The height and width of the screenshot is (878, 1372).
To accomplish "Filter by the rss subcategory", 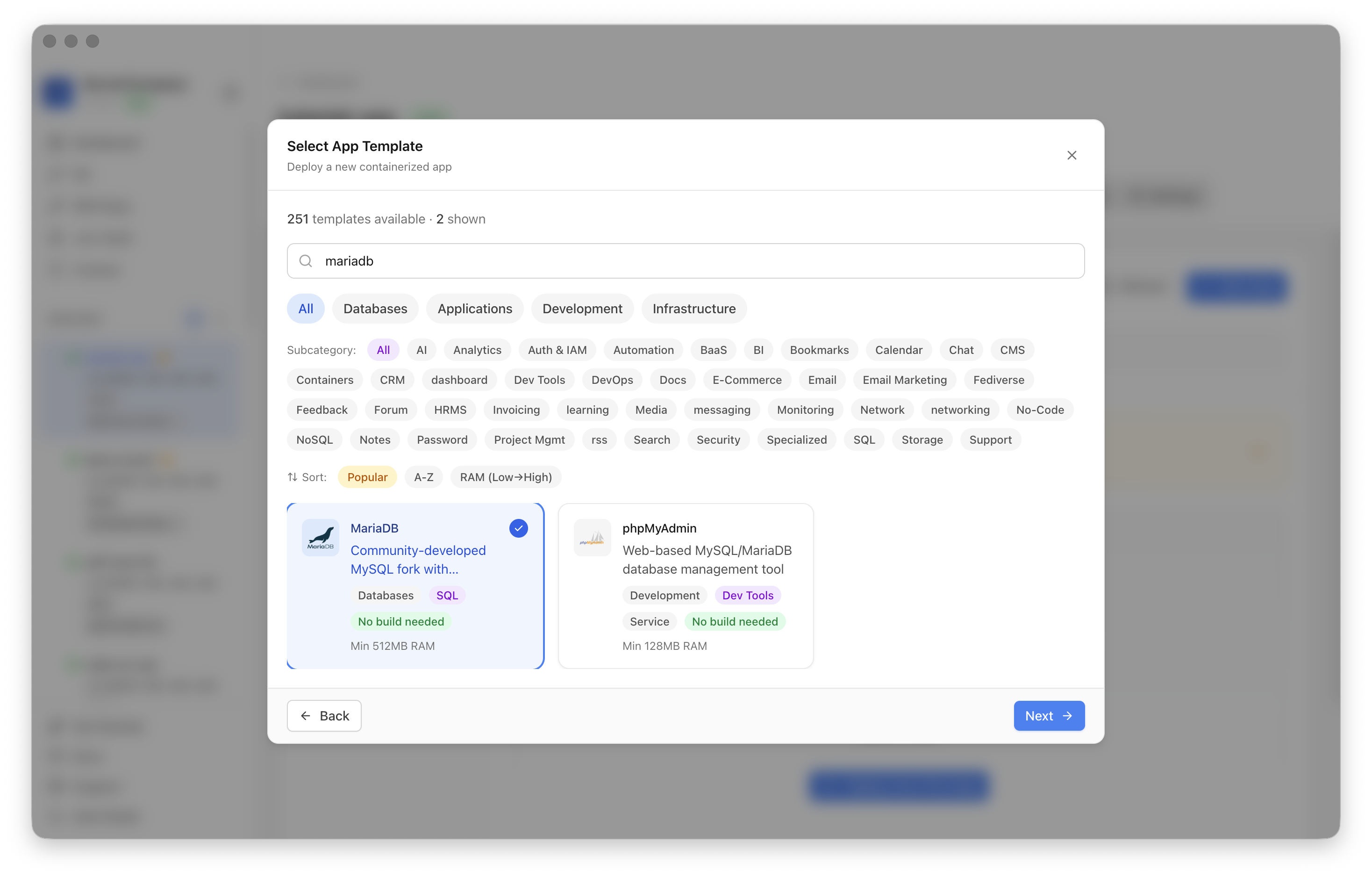I will [x=600, y=439].
